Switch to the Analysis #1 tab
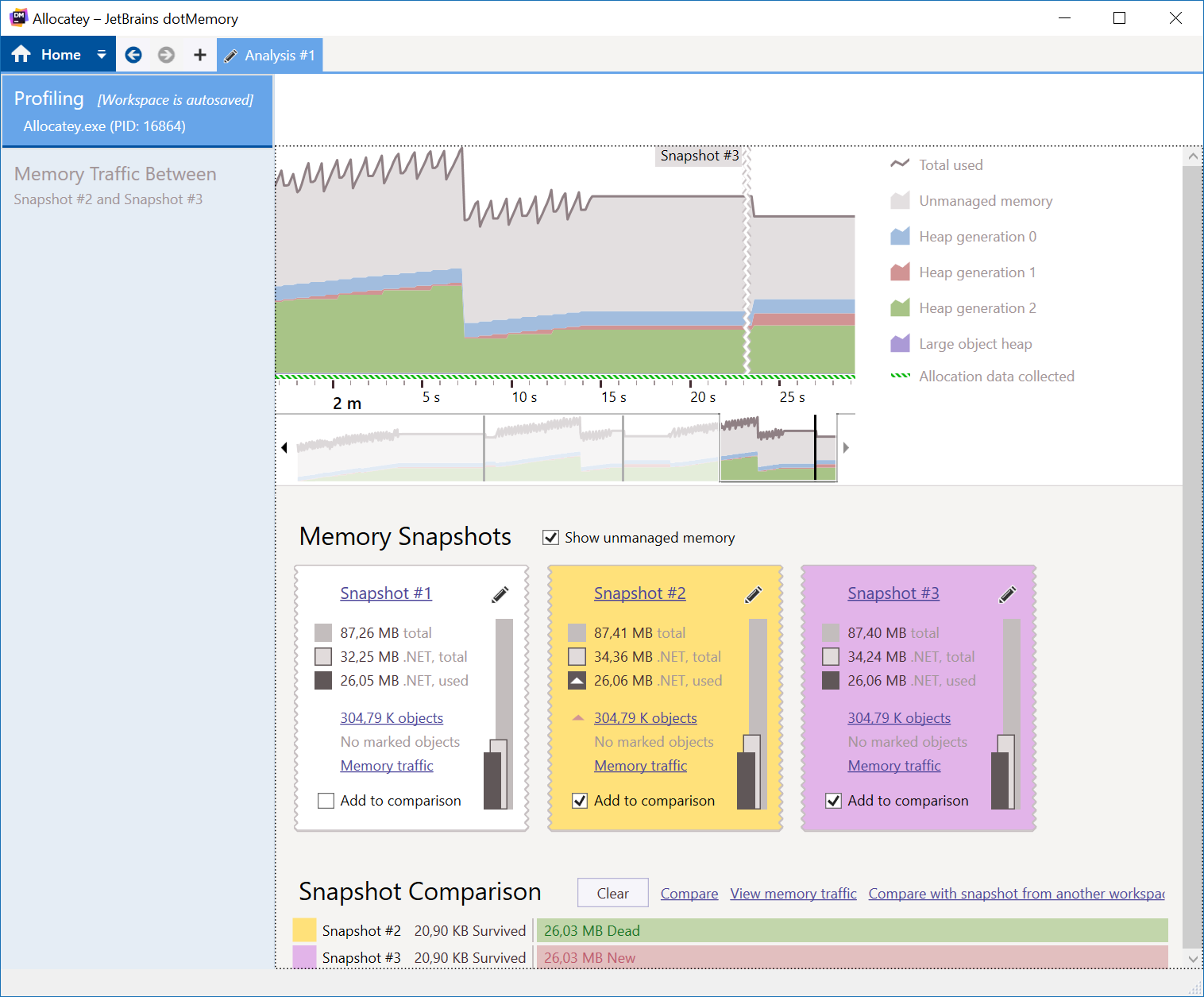 pos(270,55)
